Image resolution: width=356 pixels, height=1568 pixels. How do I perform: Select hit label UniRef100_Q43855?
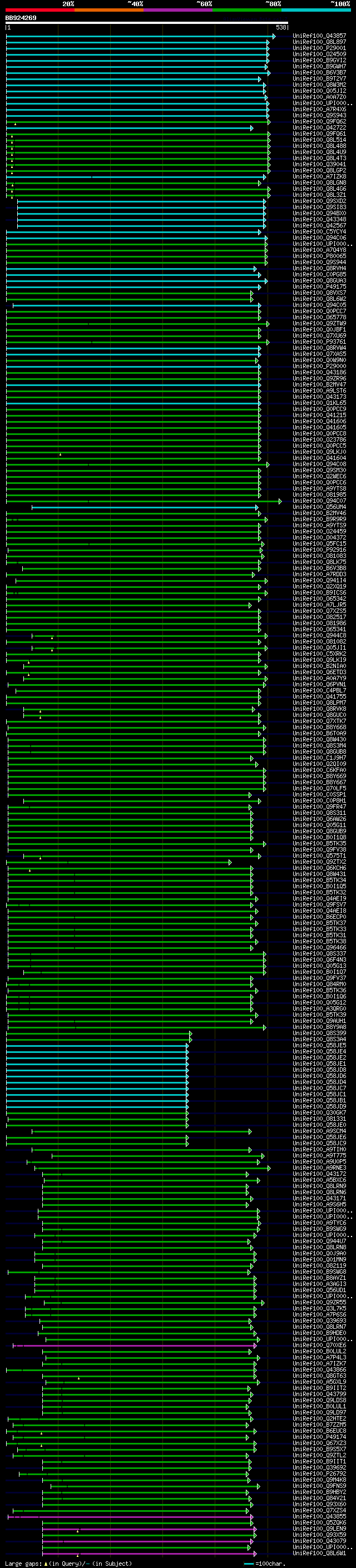[x=319, y=1516]
